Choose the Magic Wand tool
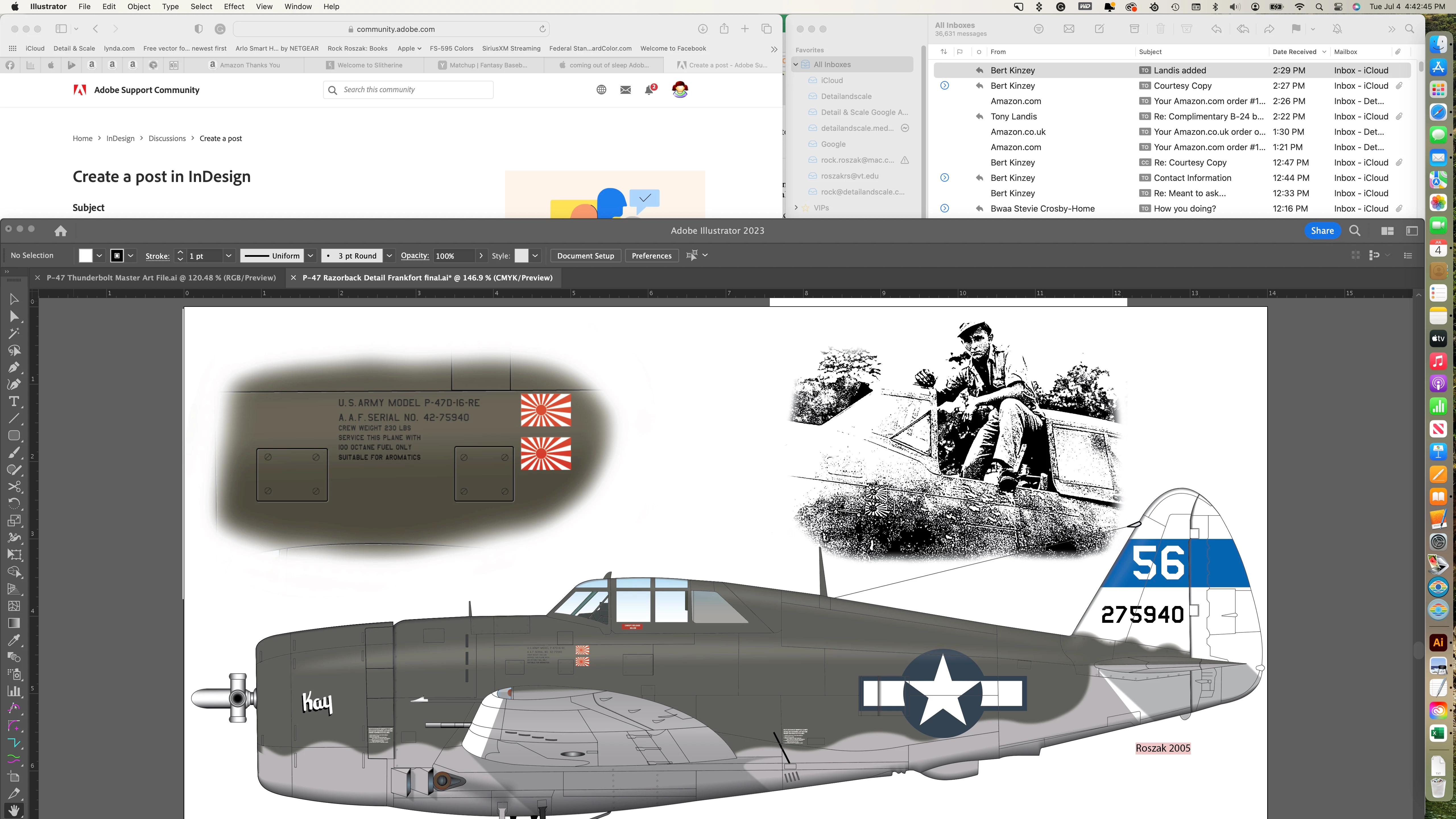This screenshot has width=1456, height=819. click(14, 333)
